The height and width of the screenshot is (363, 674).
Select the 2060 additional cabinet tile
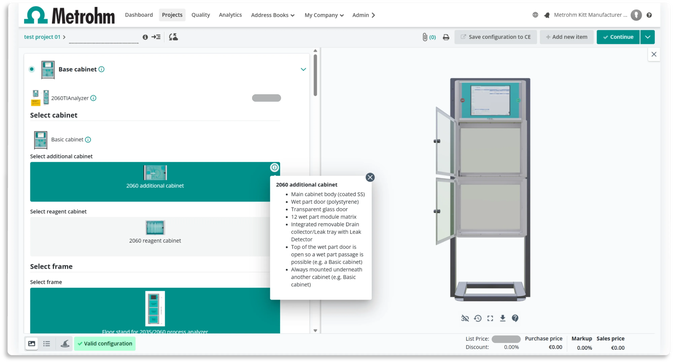coord(155,182)
